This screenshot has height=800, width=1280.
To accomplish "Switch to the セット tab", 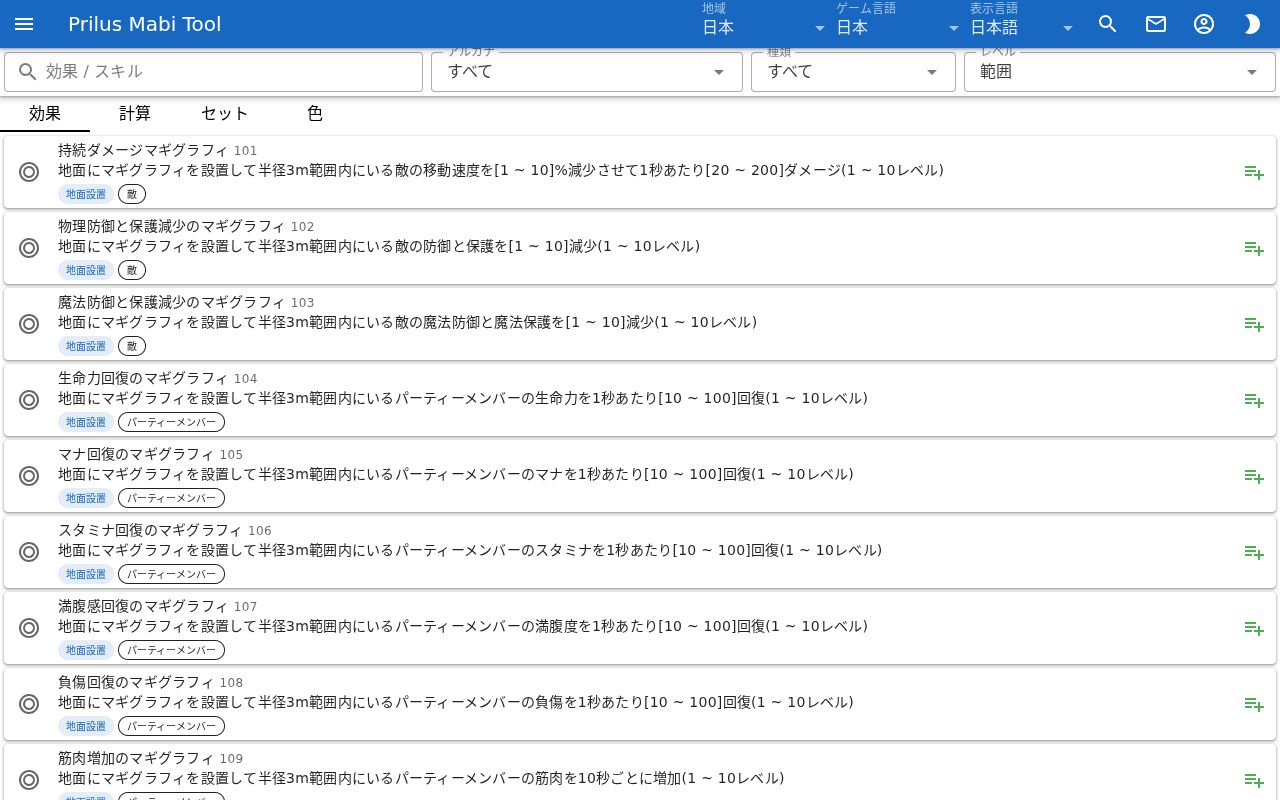I will (x=225, y=114).
